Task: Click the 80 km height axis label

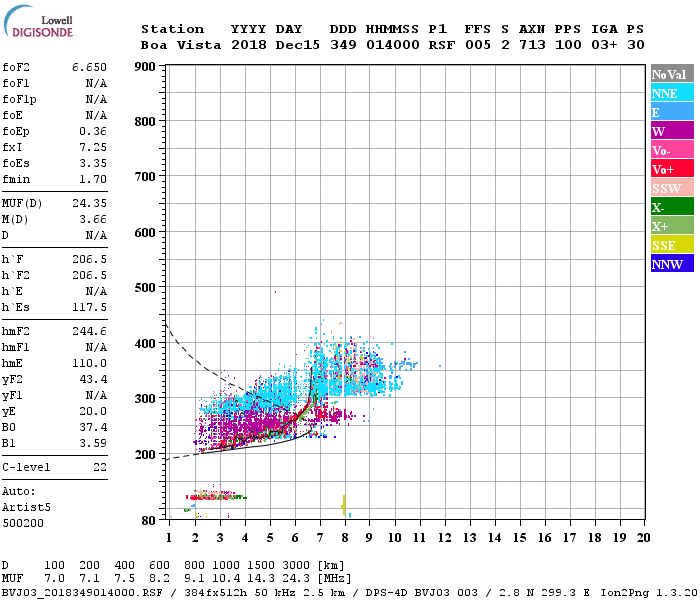Action: [148, 521]
